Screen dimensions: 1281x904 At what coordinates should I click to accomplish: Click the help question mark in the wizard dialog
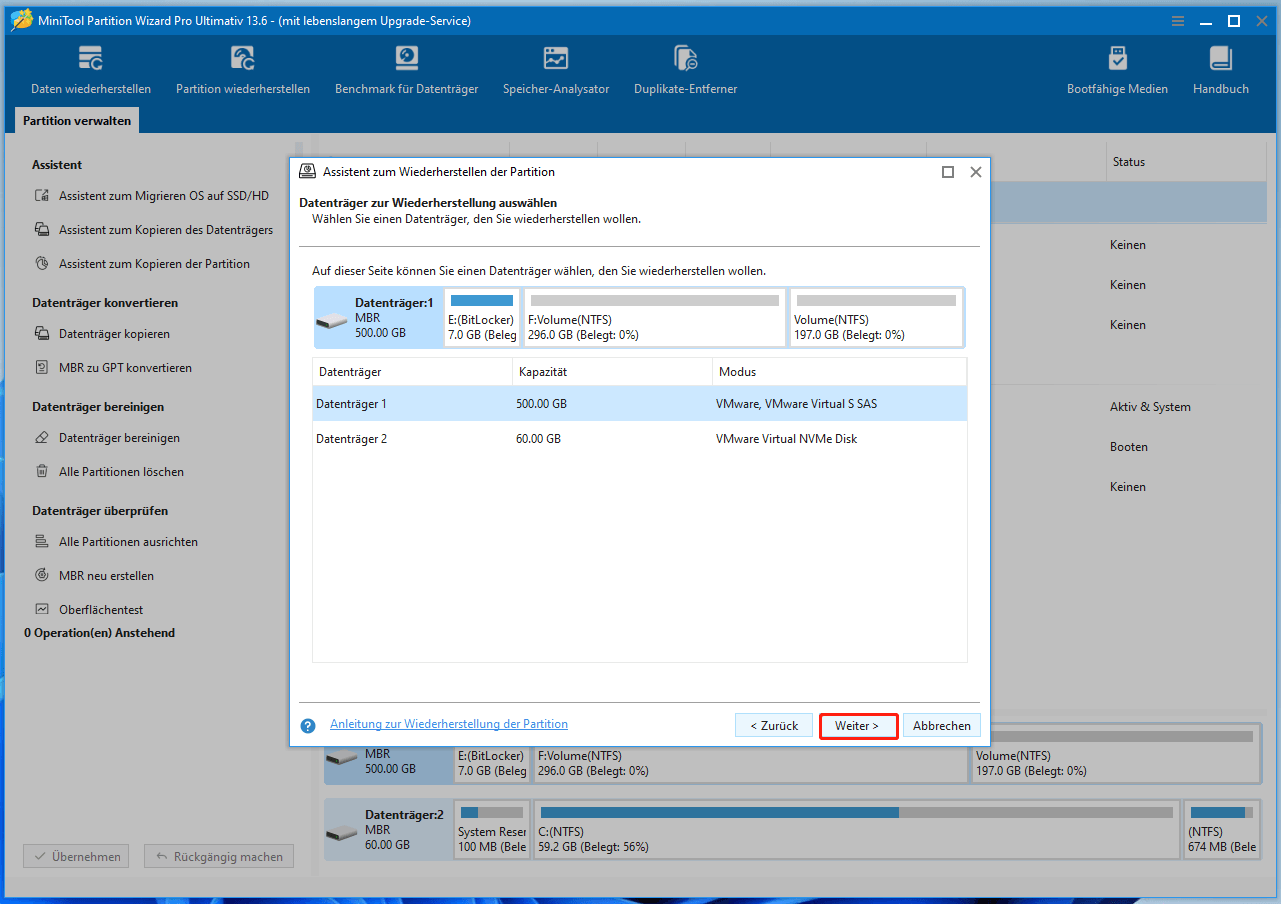[x=307, y=724]
